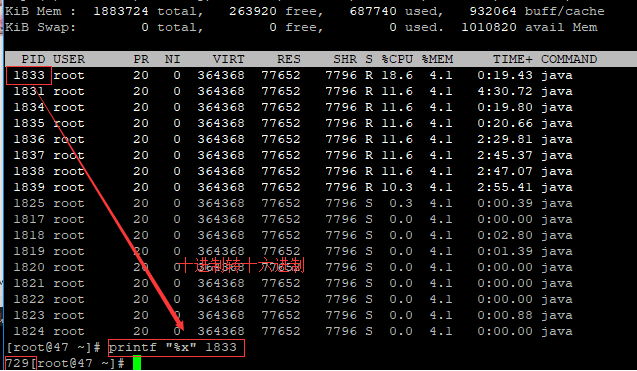Click the 687740 used memory value
This screenshot has width=637, height=371.
[373, 11]
